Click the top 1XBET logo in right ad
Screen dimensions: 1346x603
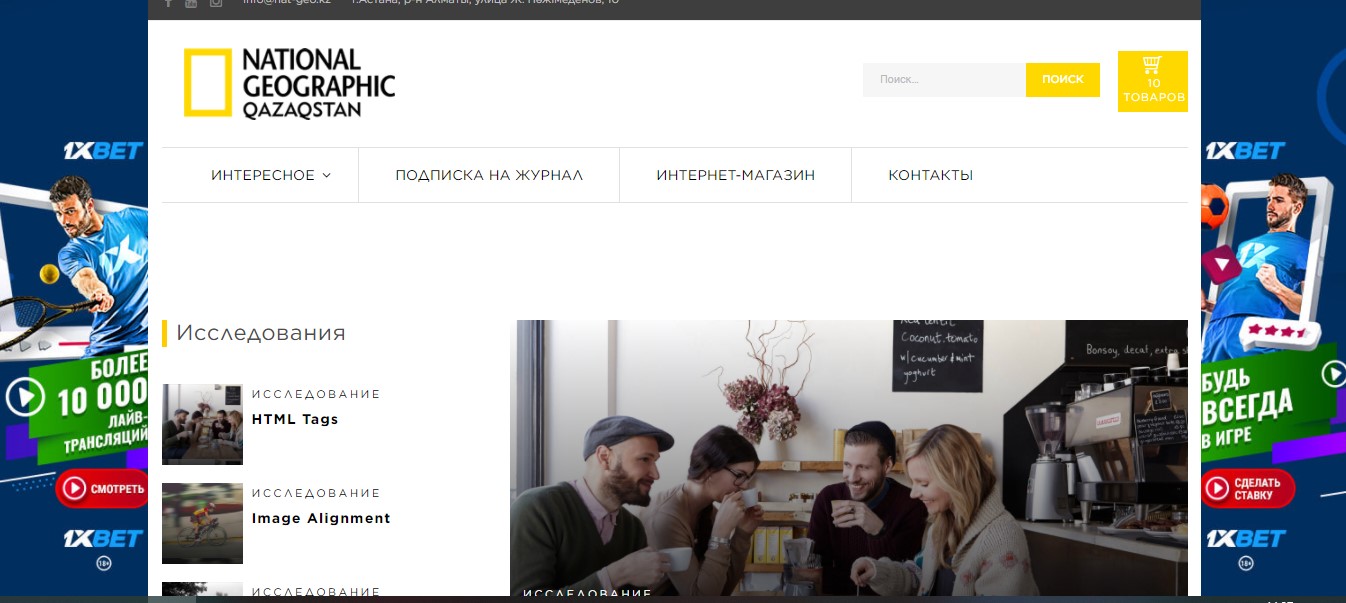[x=1245, y=152]
